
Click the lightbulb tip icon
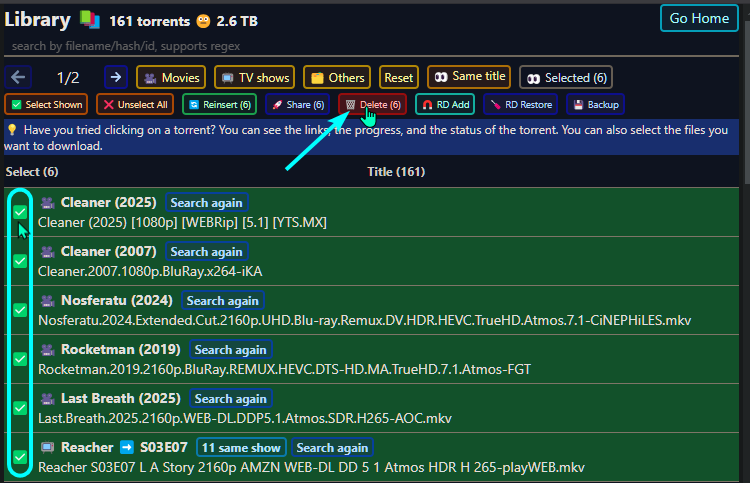12,130
